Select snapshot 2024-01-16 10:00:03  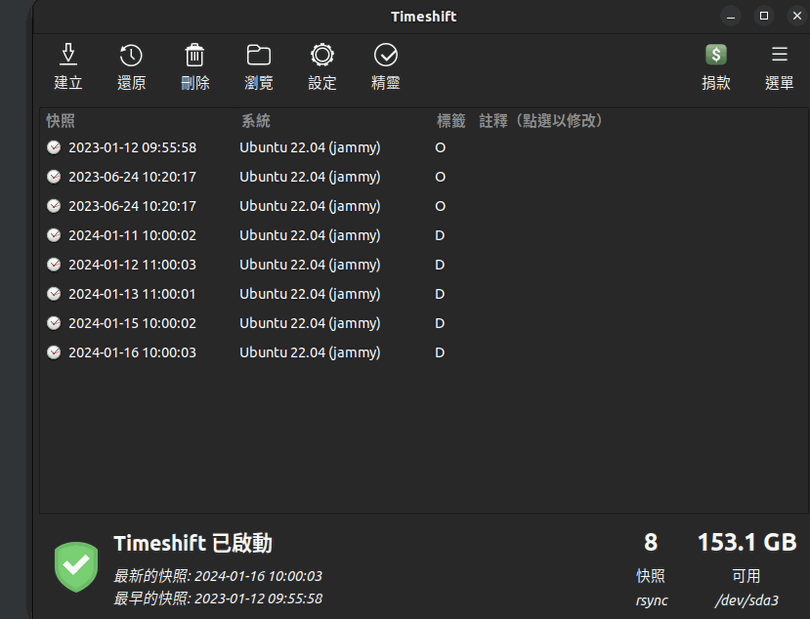click(424, 352)
